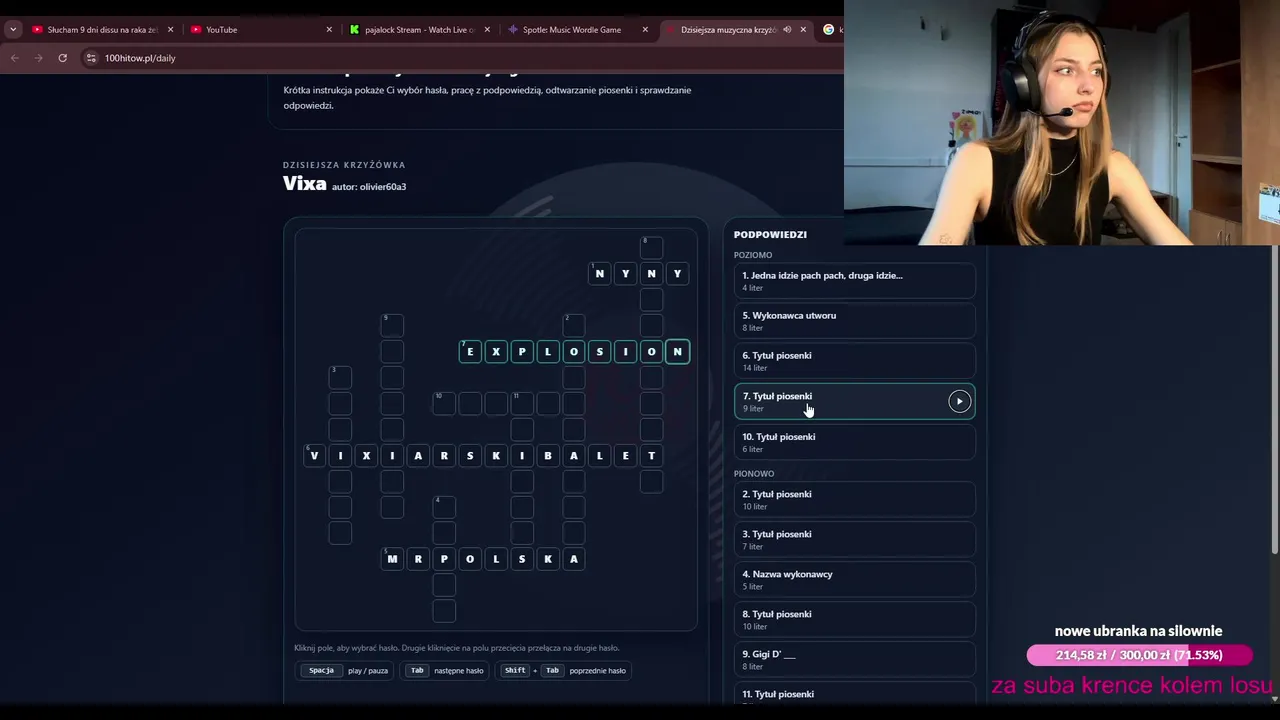Click the page vertical scrollbar

(1274, 399)
